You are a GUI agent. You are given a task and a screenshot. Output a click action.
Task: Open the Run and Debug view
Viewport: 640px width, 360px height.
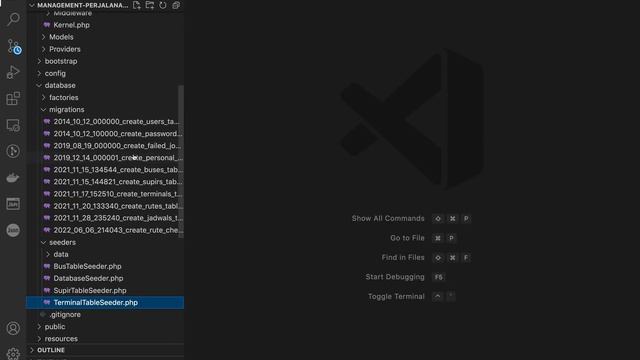click(x=13, y=72)
